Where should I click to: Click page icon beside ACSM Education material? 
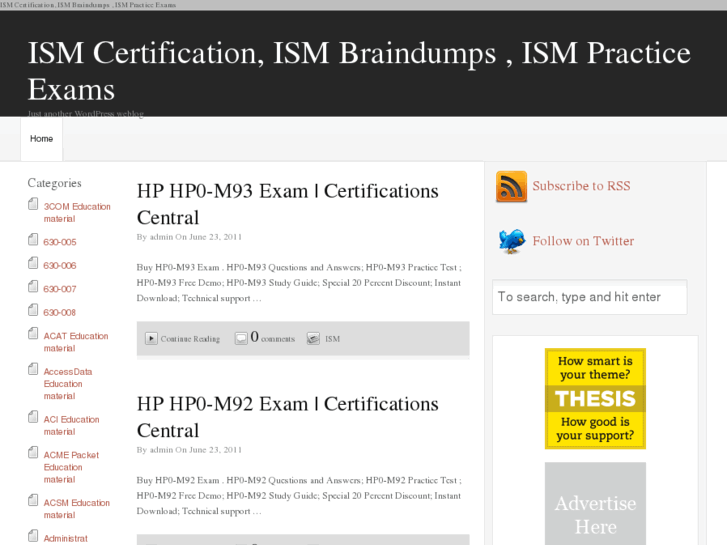[33, 500]
